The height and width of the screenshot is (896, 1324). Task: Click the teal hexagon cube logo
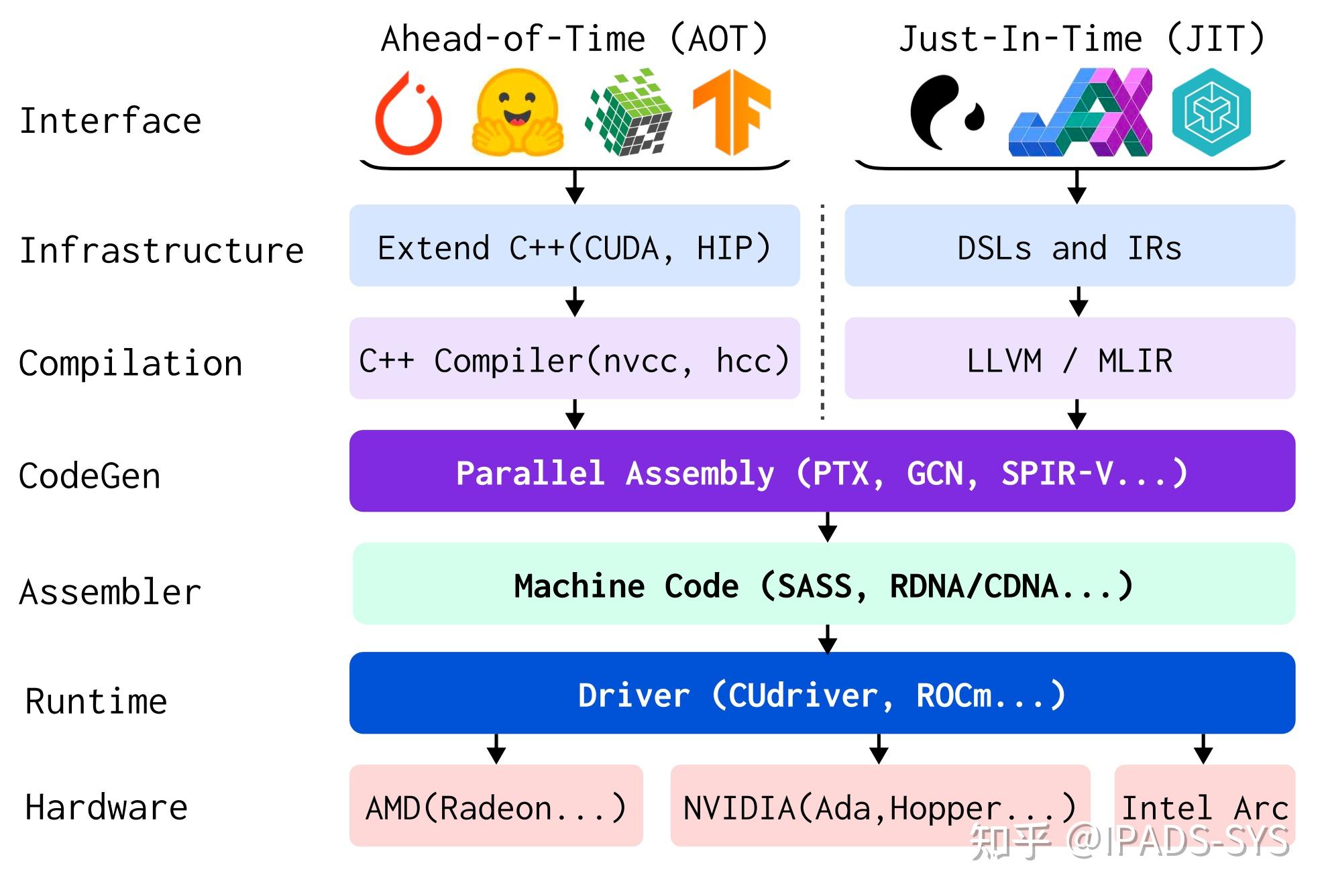coord(1211,113)
